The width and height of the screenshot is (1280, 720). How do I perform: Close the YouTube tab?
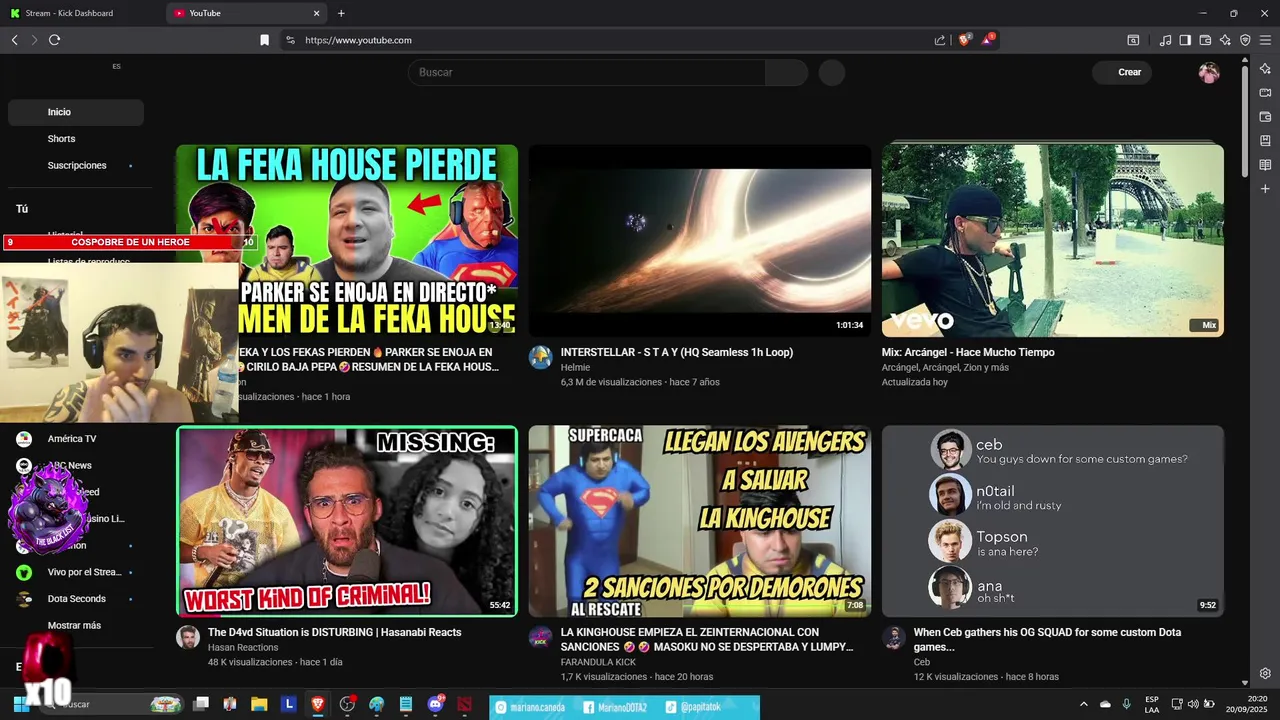317,13
